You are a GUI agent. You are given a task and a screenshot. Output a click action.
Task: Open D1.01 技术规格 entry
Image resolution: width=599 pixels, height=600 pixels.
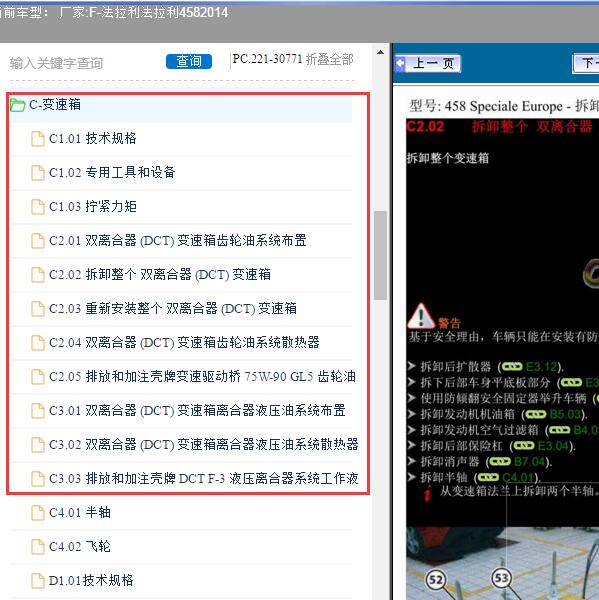91,580
